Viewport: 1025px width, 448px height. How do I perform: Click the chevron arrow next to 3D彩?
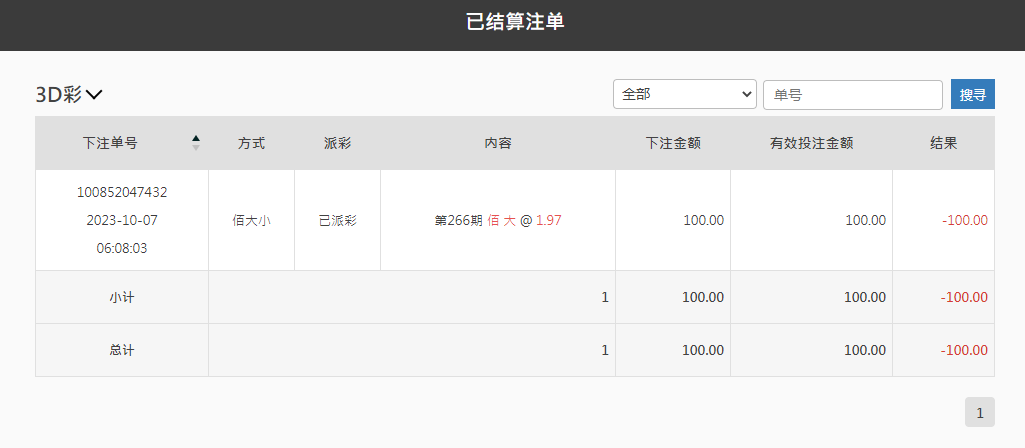(x=94, y=95)
